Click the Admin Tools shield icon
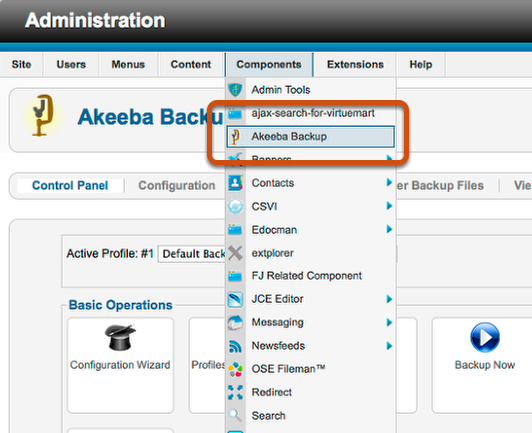 click(x=235, y=90)
